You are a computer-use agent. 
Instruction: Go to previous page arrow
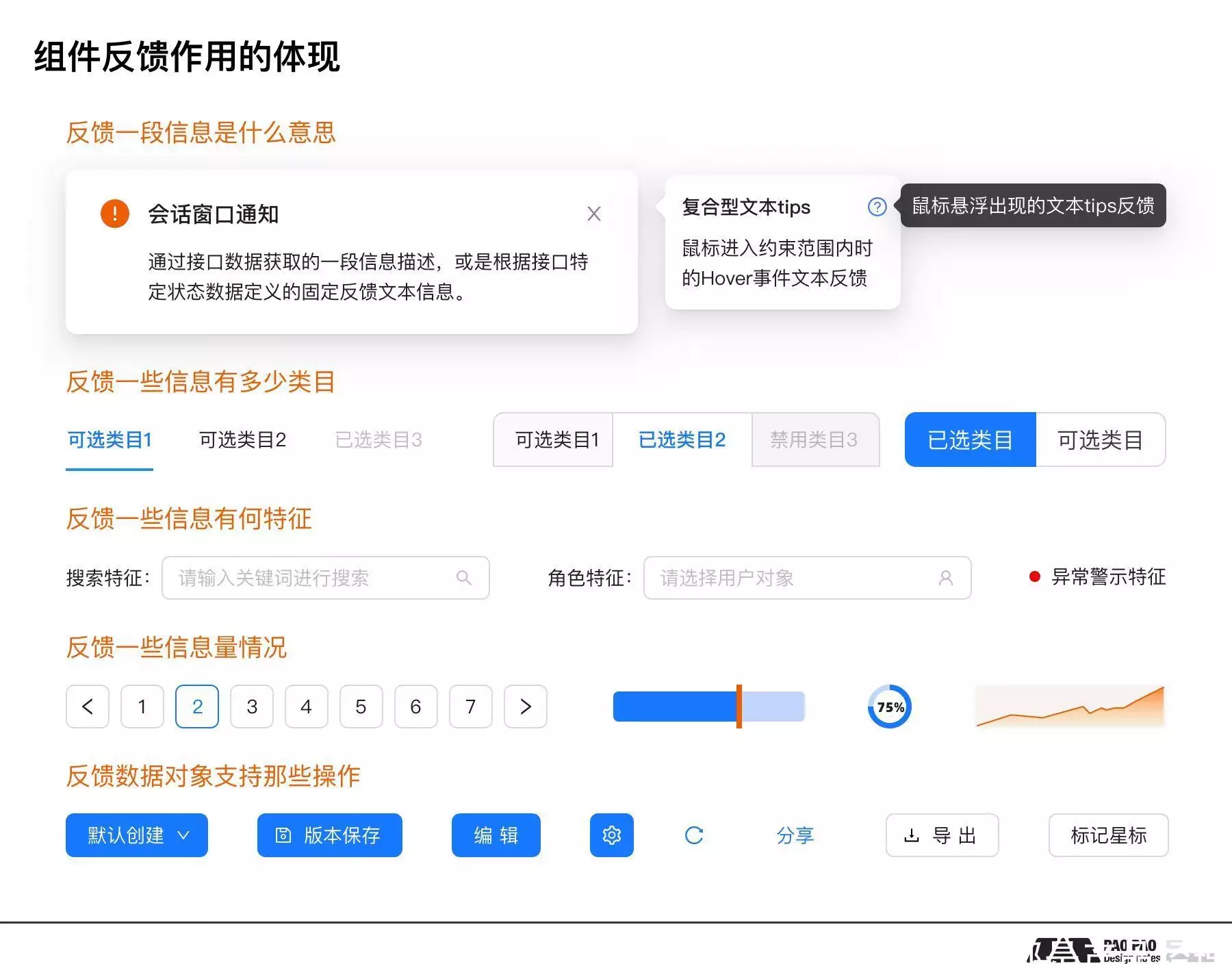click(x=88, y=707)
